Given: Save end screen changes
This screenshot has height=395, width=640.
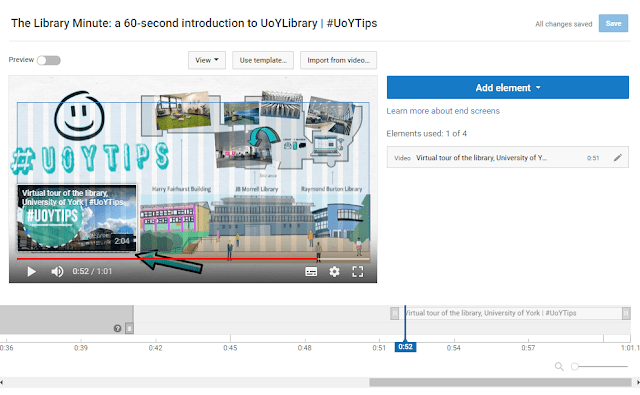Looking at the screenshot, I should point(613,23).
